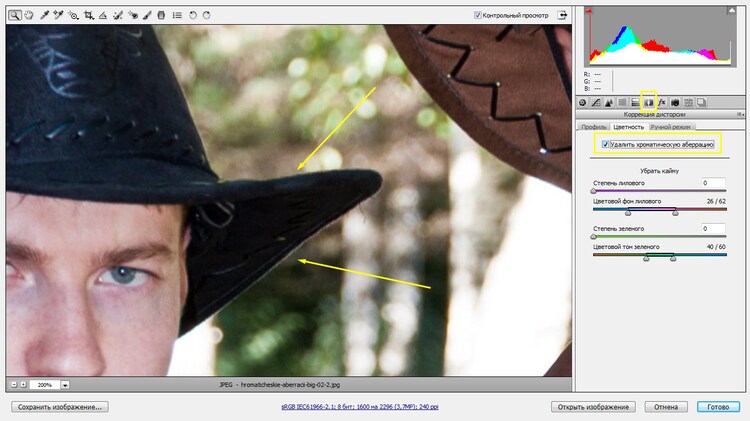The height and width of the screenshot is (421, 750).
Task: Open the Effects fx panel icon
Action: [x=662, y=102]
